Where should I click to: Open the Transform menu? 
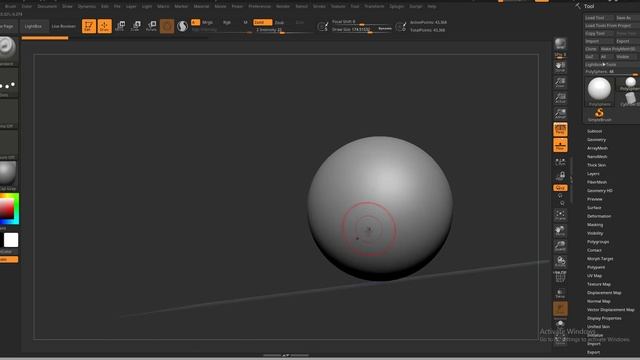point(374,6)
